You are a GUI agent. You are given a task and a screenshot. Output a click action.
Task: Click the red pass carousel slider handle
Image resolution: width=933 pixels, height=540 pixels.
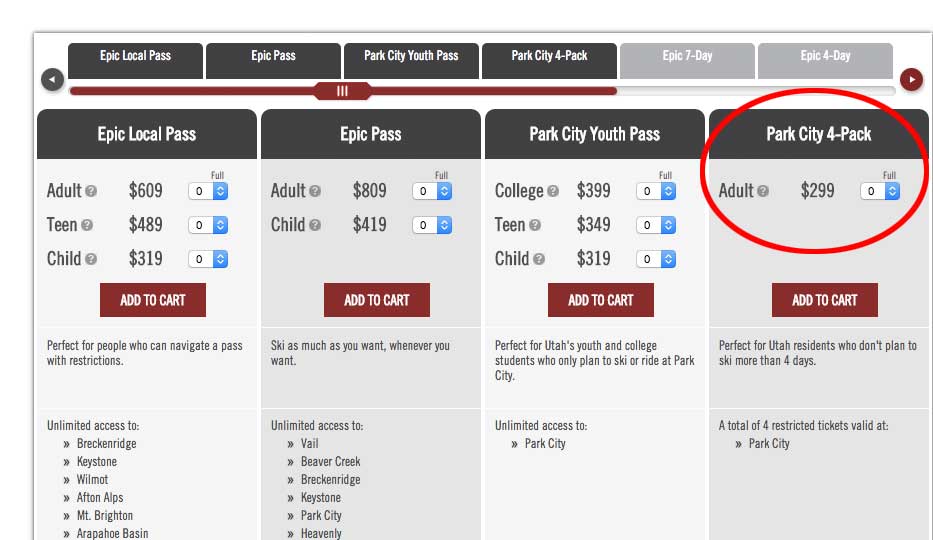point(342,91)
